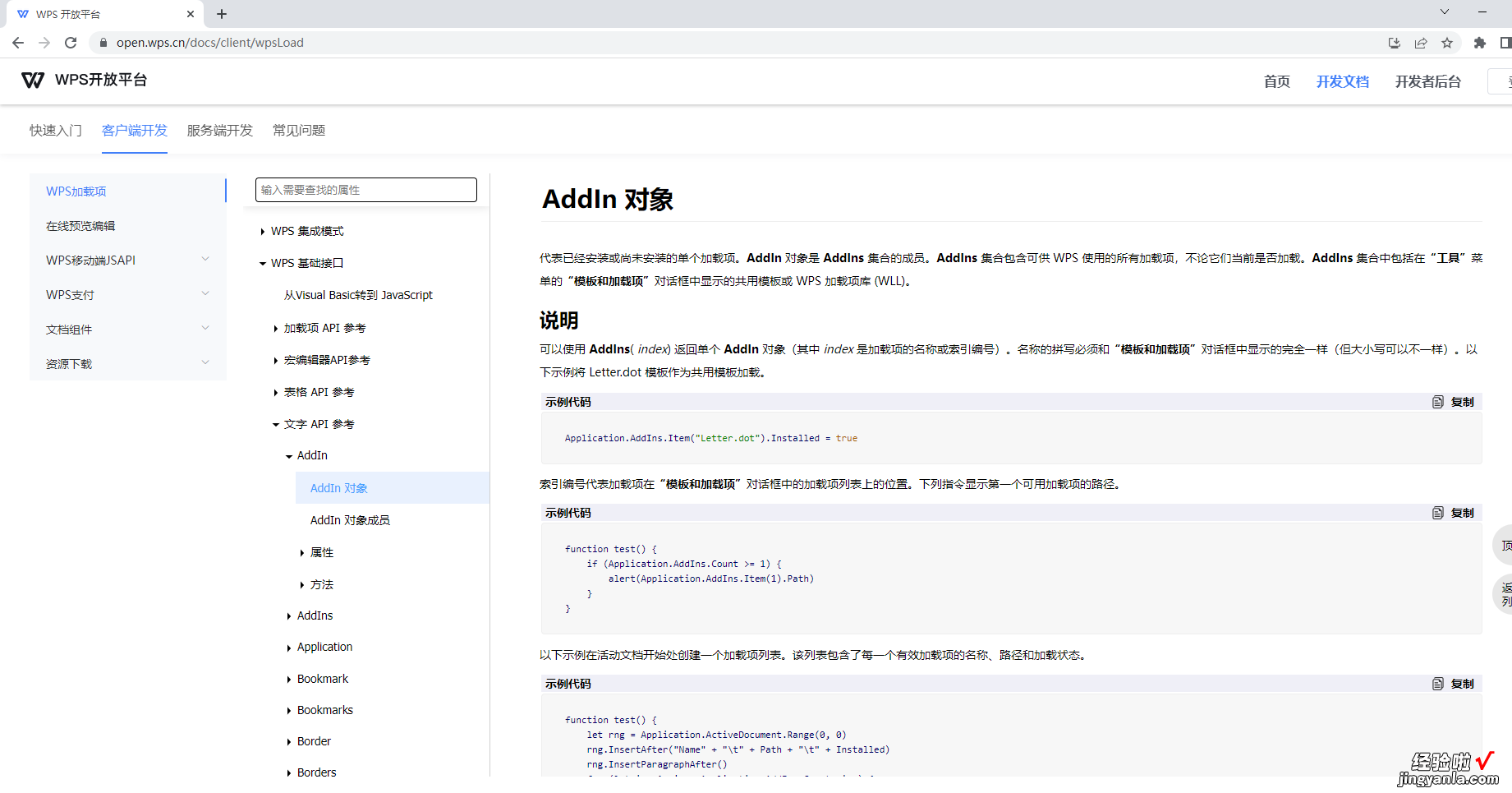
Task: Open the 首页 navigation link
Action: (x=1277, y=81)
